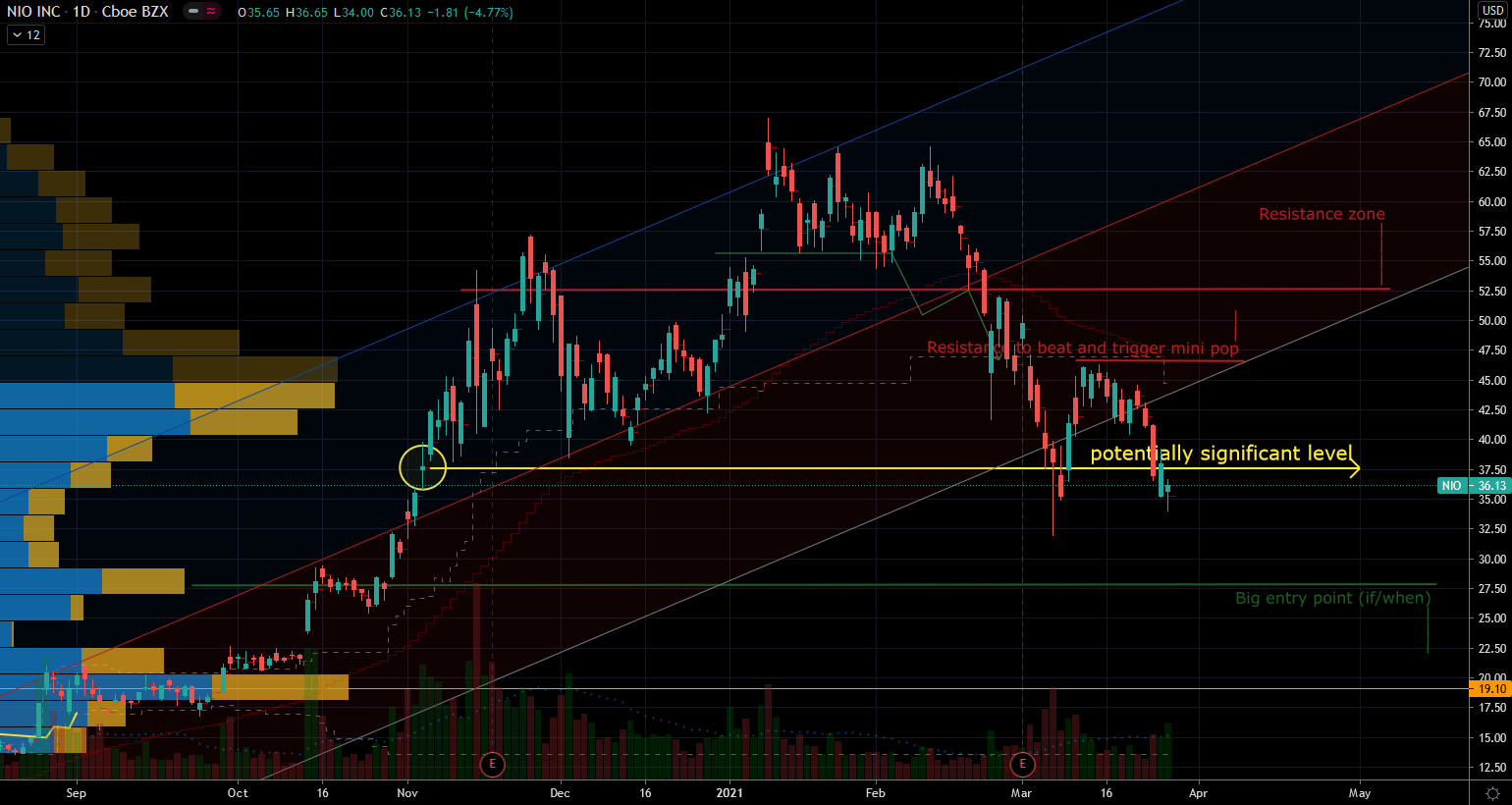Click the high value H36.65 in the legend
Viewport: 1512px width, 805px height.
click(306, 12)
